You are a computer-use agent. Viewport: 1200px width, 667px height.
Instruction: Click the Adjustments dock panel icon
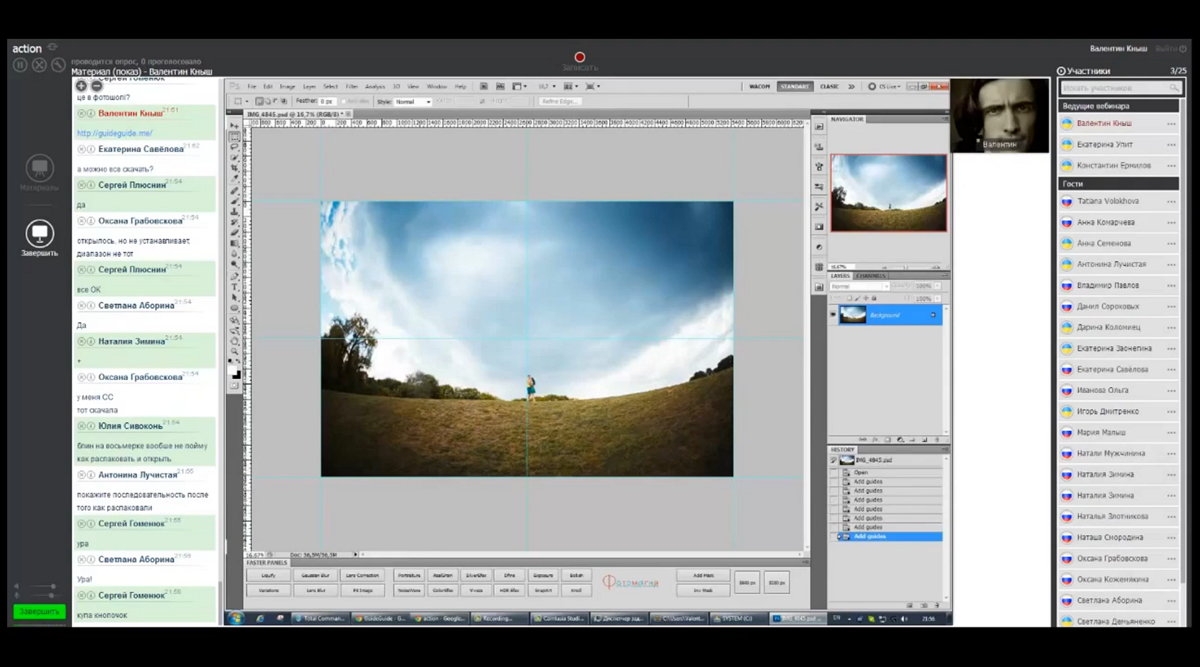(x=820, y=247)
